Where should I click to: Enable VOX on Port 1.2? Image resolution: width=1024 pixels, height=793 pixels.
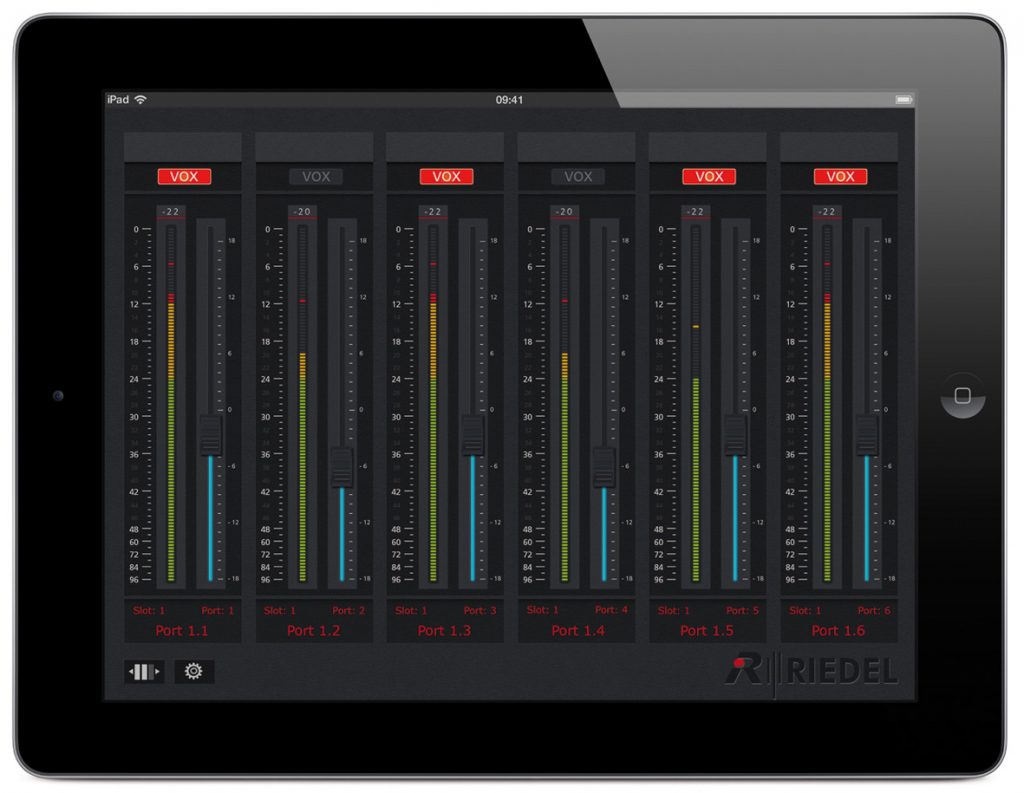315,177
